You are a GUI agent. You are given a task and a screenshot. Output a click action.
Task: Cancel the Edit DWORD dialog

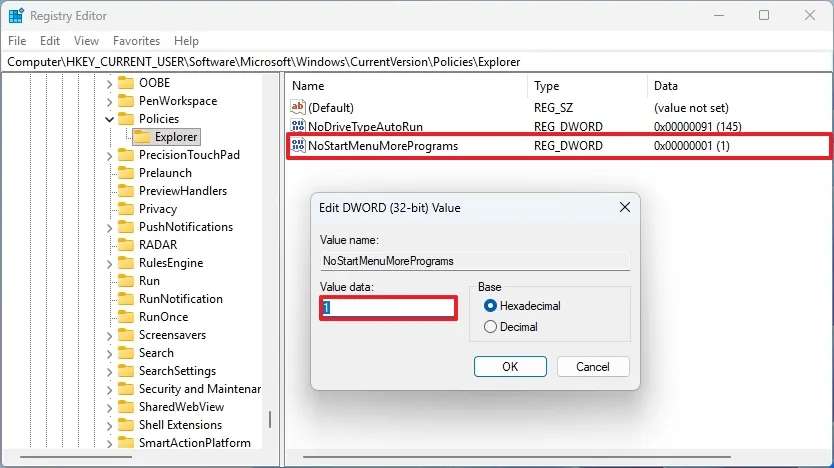pyautogui.click(x=593, y=367)
